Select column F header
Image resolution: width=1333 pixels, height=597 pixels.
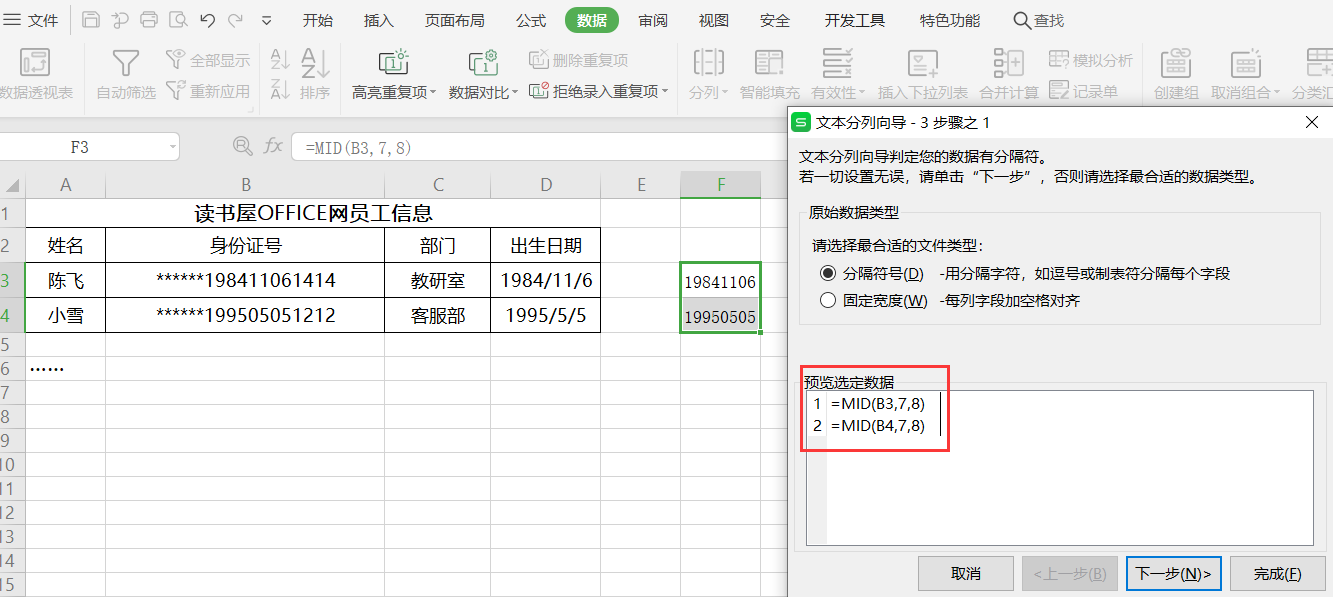[x=720, y=185]
